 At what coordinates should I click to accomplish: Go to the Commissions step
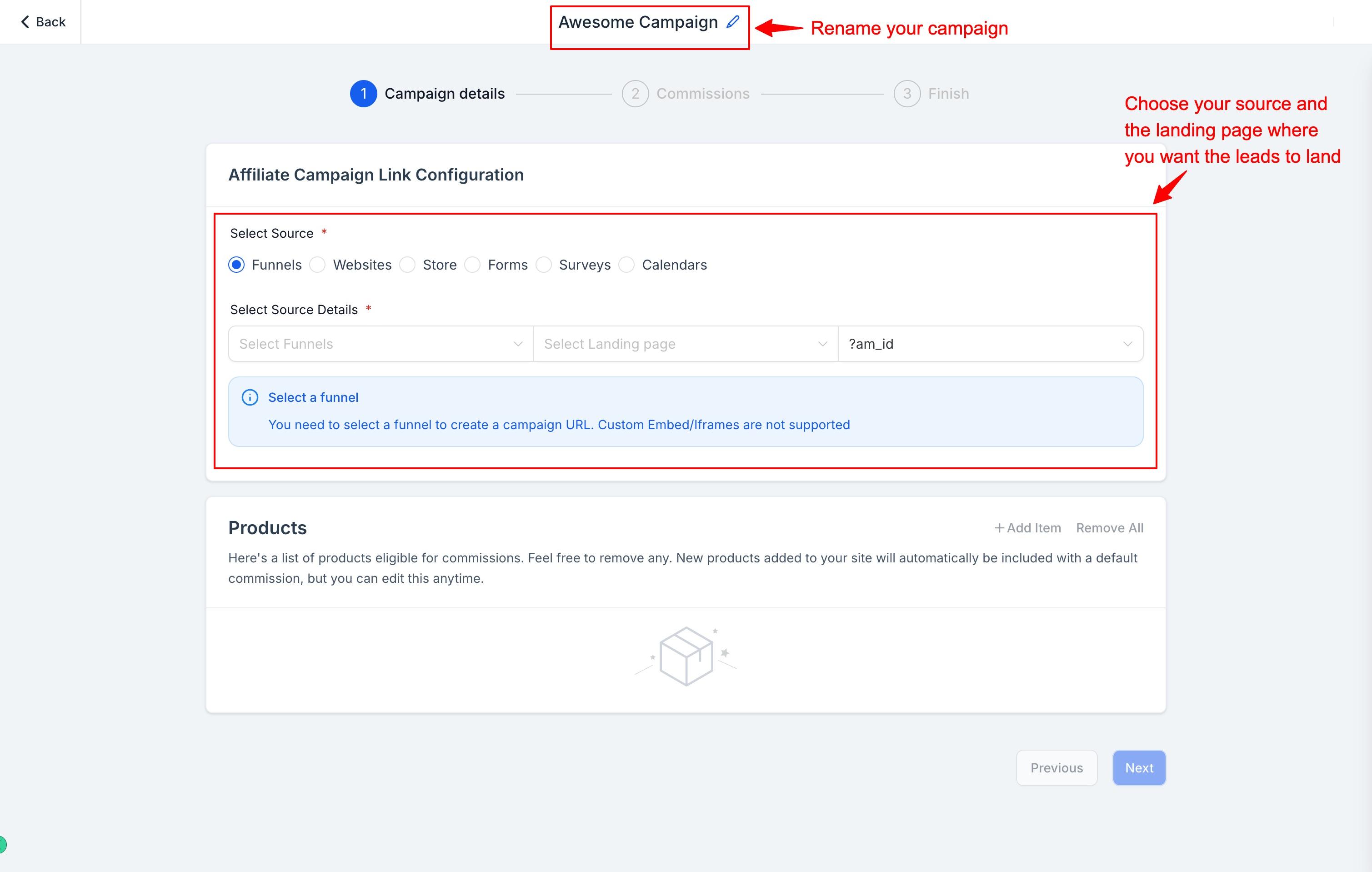tap(702, 94)
